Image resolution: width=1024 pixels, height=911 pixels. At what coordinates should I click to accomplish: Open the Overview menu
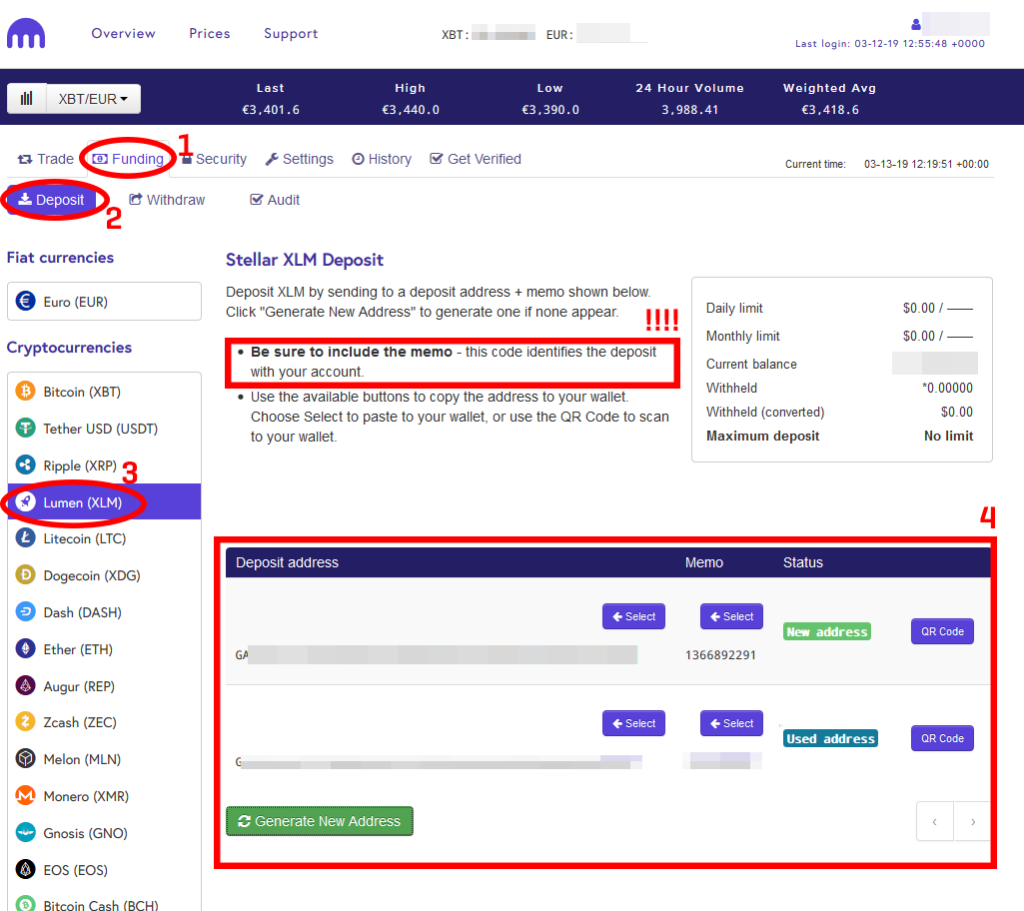(x=123, y=33)
